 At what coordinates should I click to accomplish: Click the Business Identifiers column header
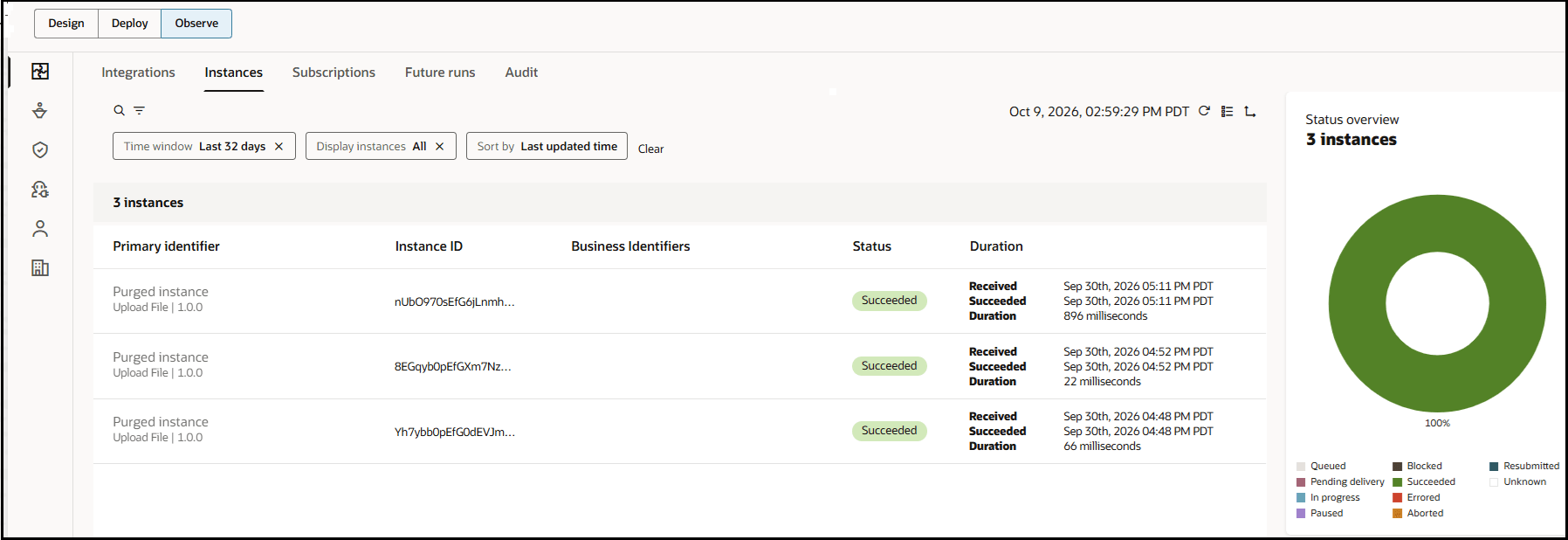point(630,246)
